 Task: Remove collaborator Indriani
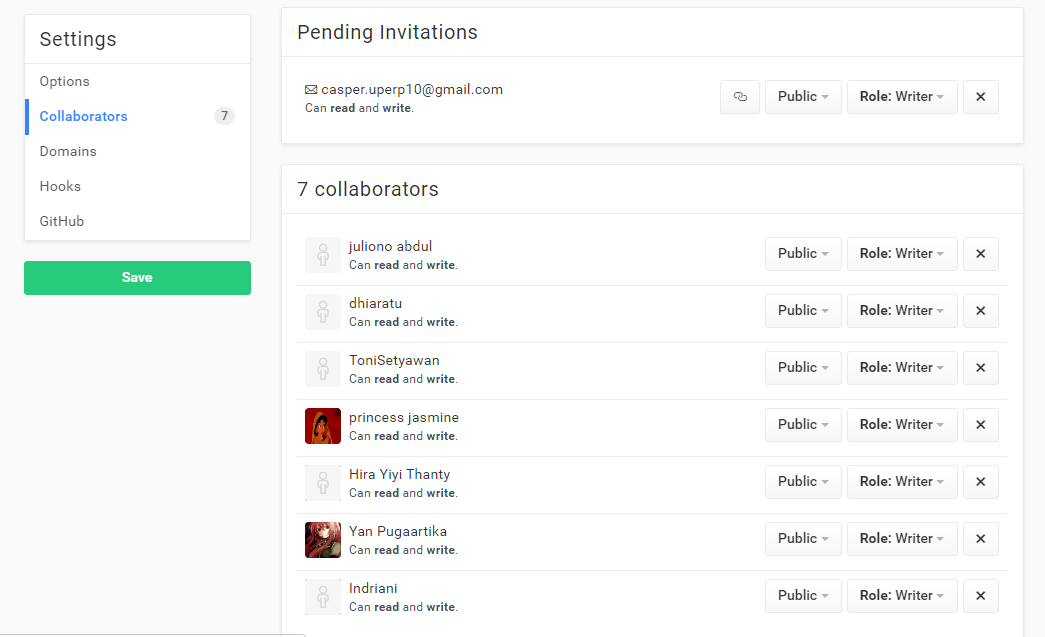point(980,596)
